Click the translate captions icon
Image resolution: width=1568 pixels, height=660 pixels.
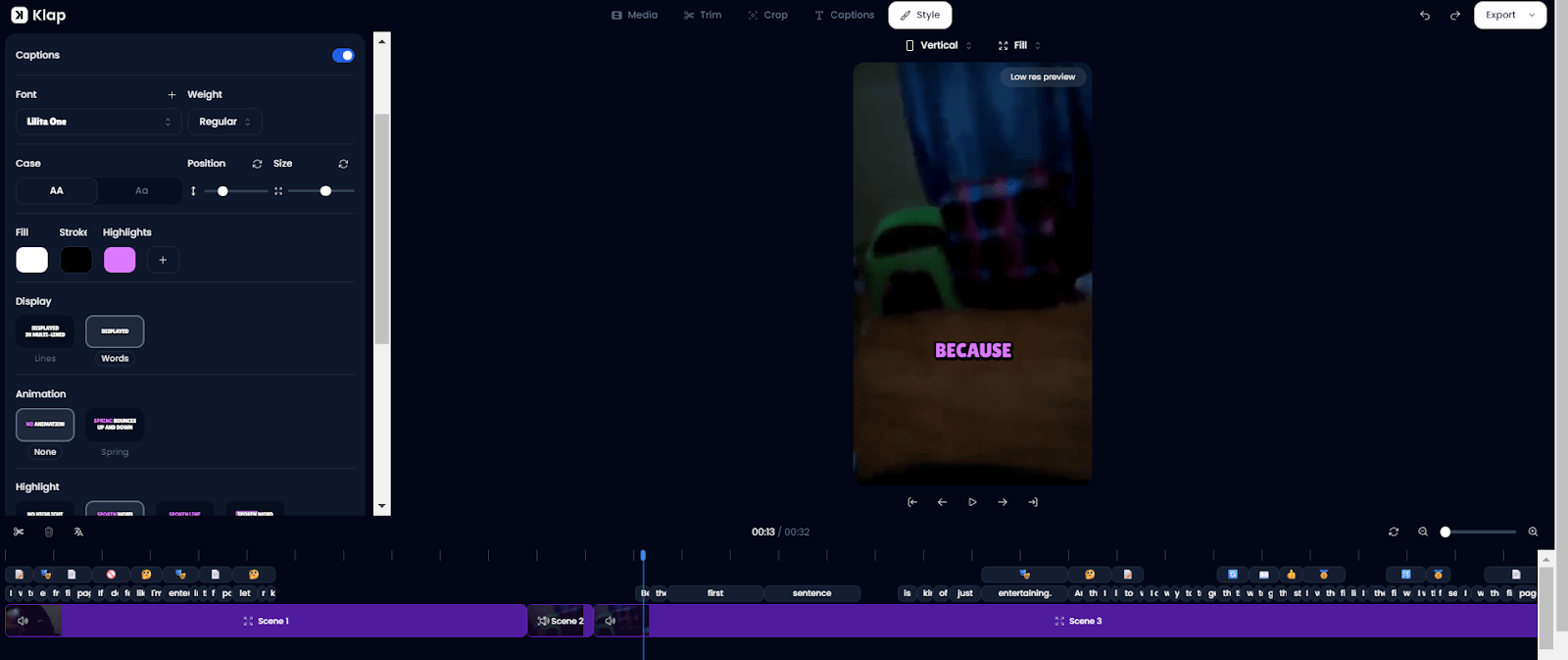[78, 532]
